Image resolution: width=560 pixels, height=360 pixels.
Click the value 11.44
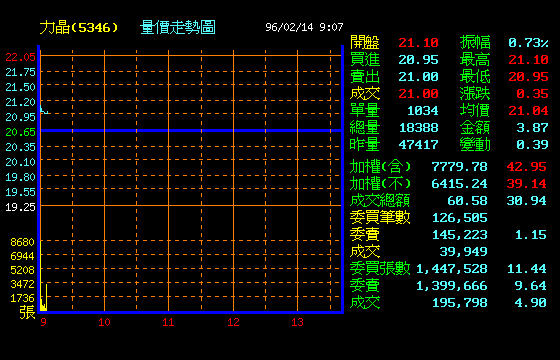click(x=527, y=269)
